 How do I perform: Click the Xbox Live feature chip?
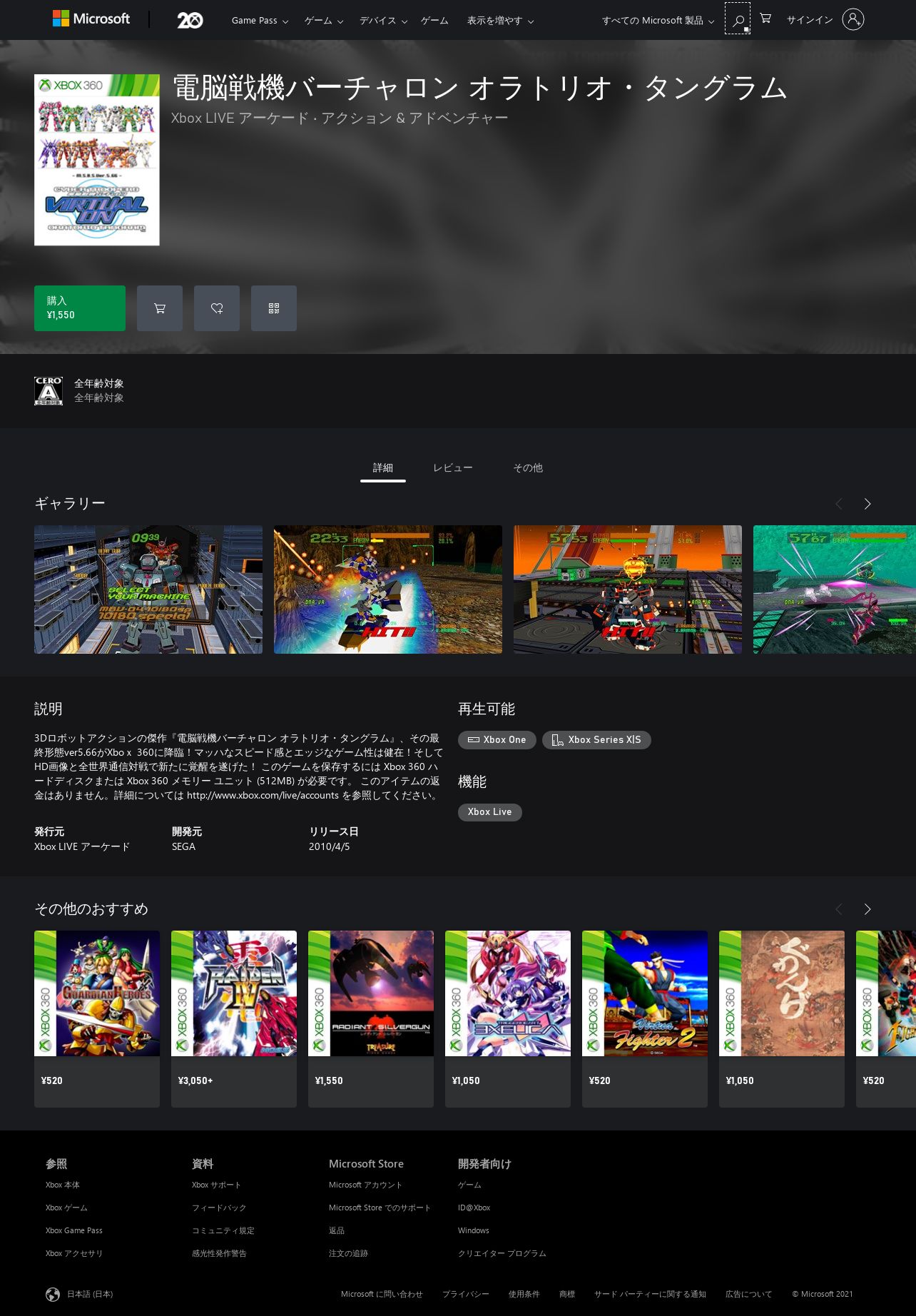(x=490, y=812)
